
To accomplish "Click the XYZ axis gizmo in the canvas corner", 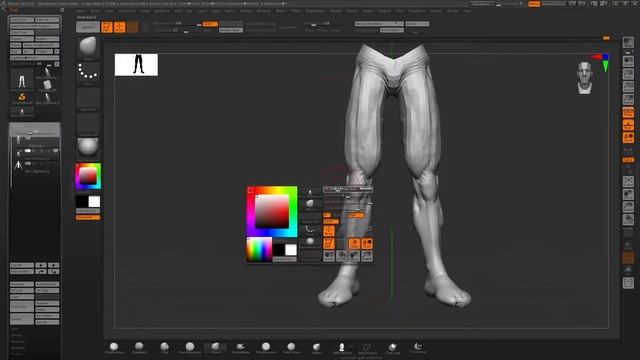I will click(602, 62).
